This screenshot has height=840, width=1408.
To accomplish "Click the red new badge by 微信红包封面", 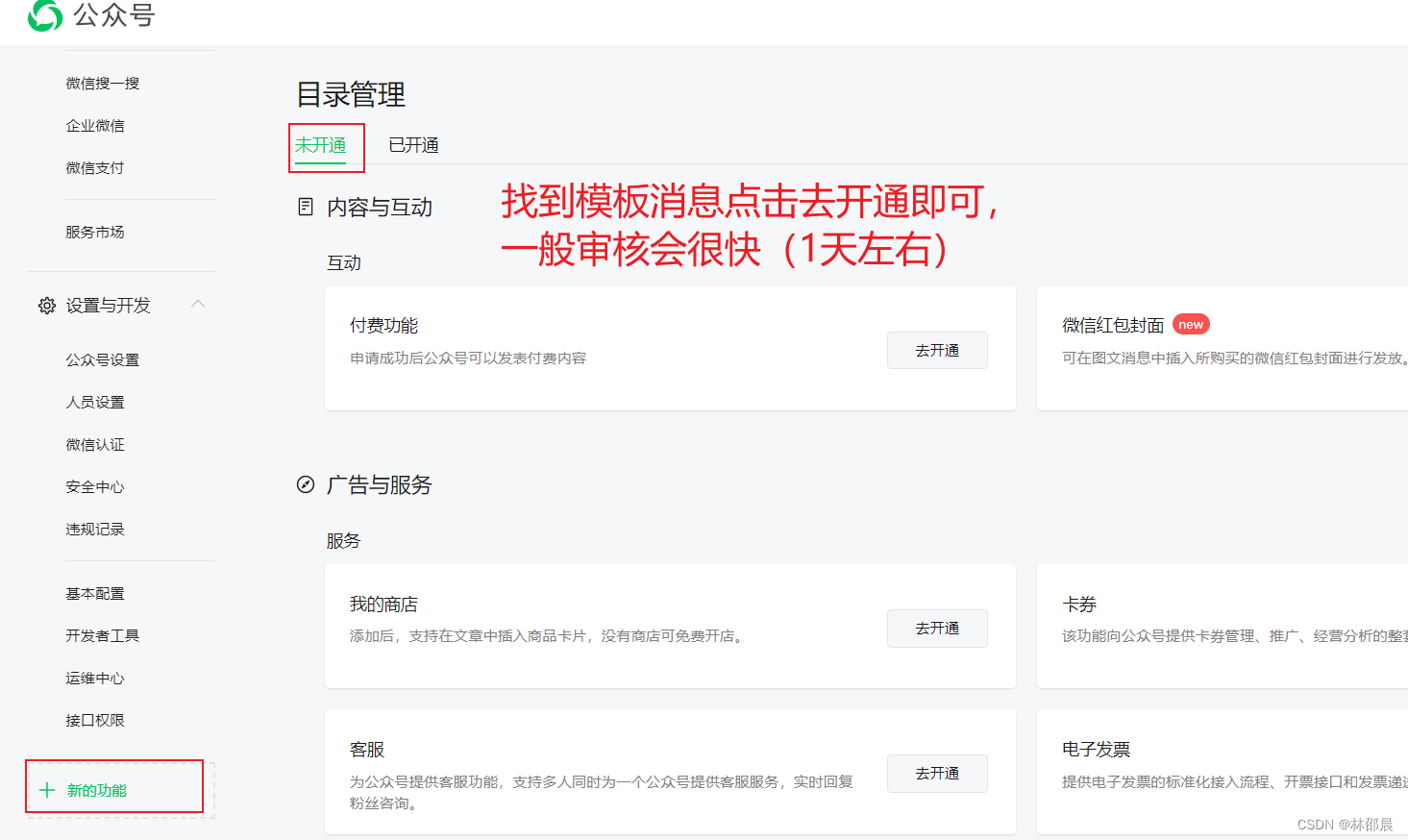I will [1191, 325].
